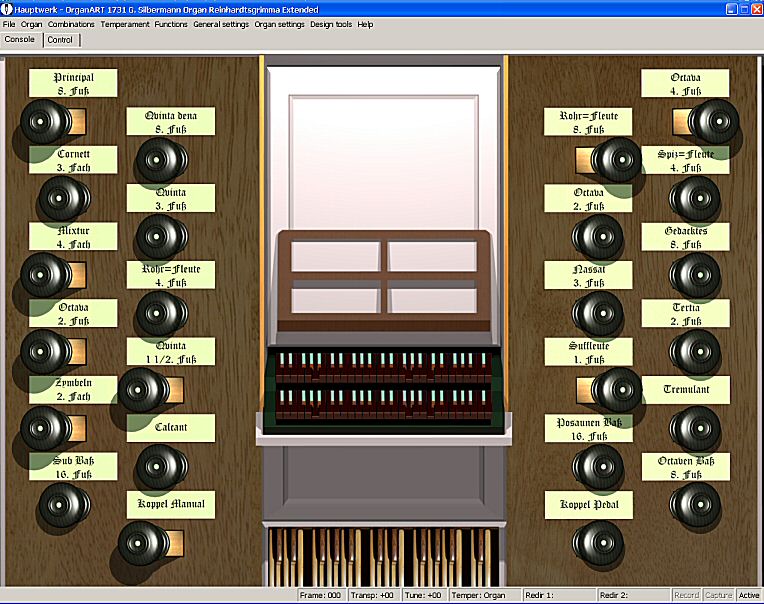The image size is (764, 604).
Task: Click the Koppel Manual label
Action: click(171, 505)
